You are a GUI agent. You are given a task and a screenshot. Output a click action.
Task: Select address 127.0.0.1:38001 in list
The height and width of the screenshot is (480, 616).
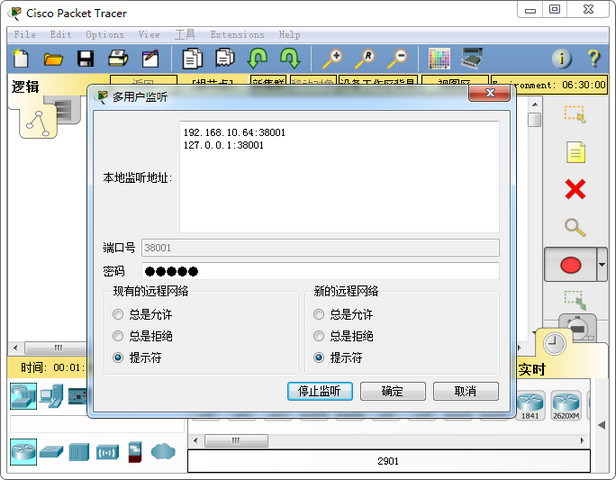[224, 145]
